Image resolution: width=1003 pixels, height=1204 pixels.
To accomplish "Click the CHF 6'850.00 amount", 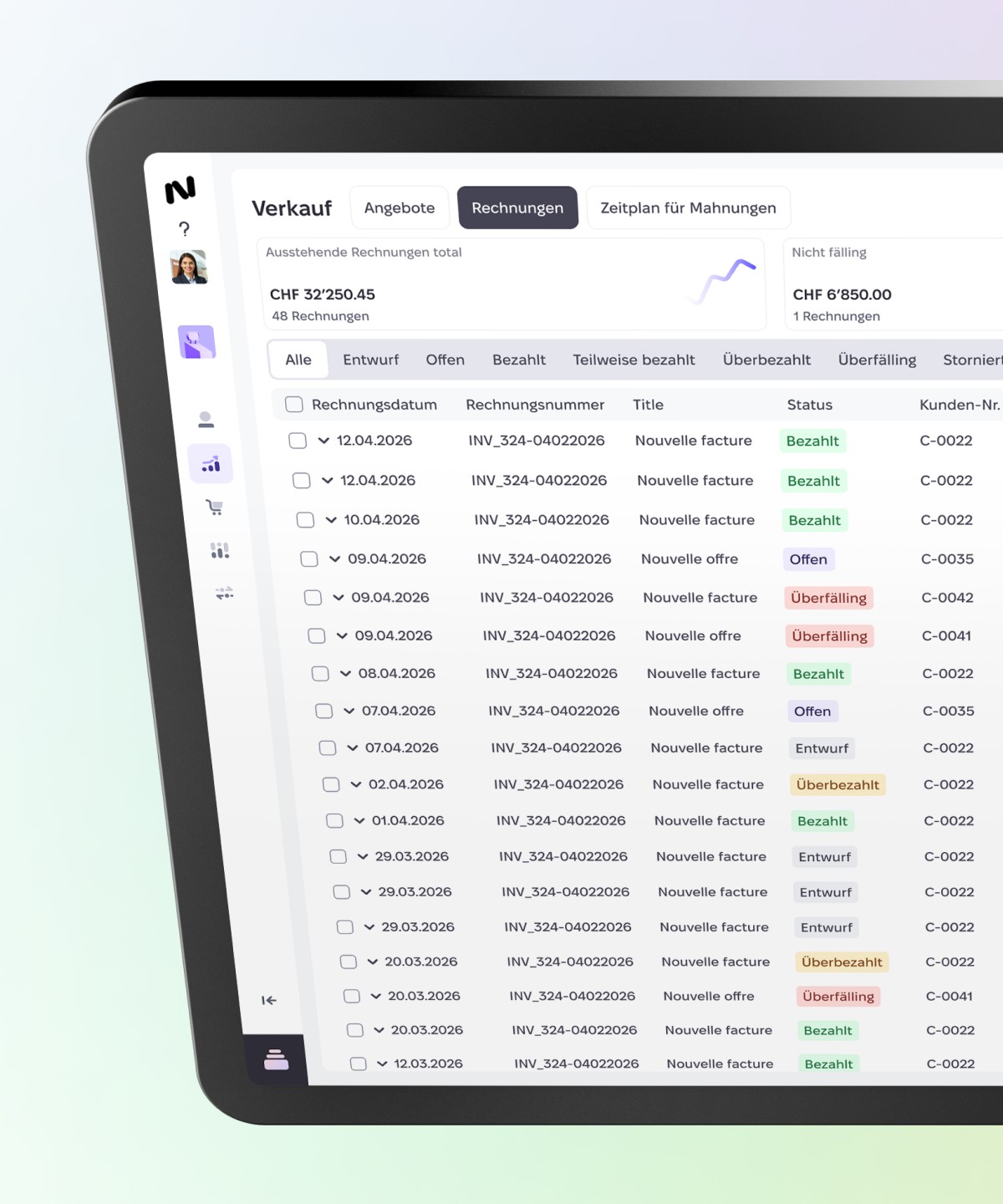I will 842,294.
